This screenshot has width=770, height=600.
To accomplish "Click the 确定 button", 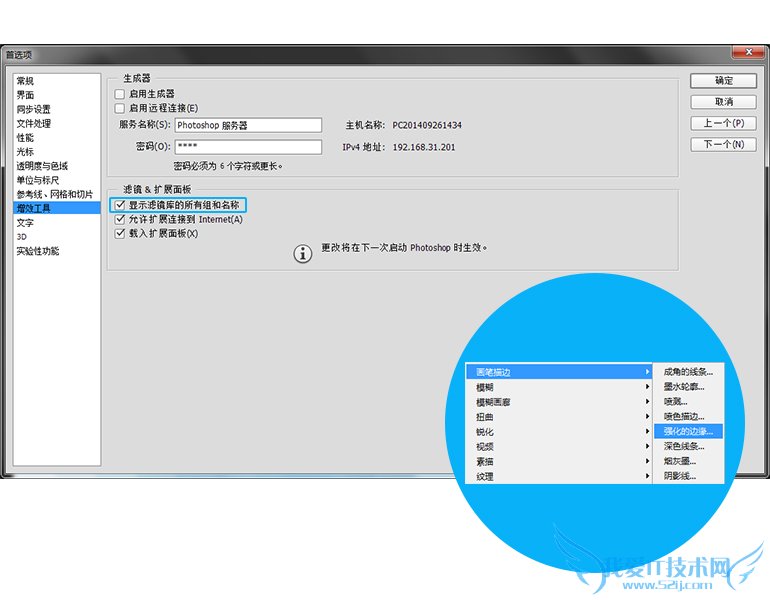I will tap(723, 81).
